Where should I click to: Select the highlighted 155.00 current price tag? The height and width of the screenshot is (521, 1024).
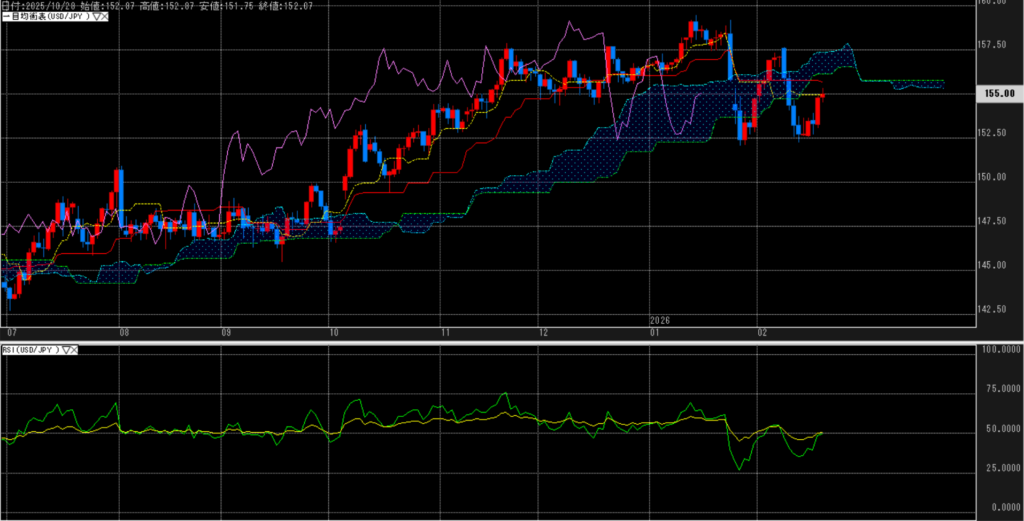[x=999, y=93]
